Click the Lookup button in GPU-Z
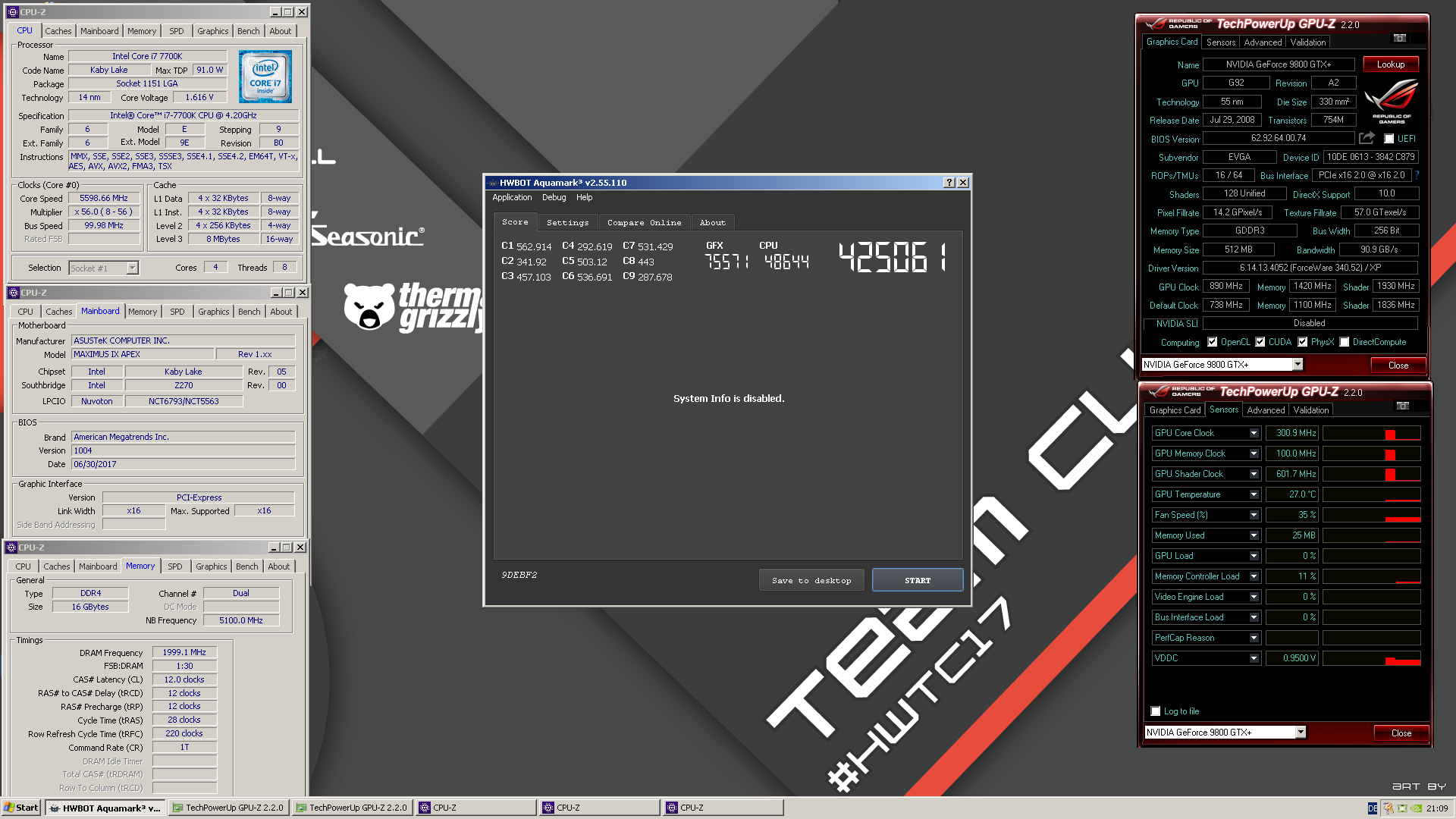This screenshot has height=819, width=1456. click(1391, 64)
